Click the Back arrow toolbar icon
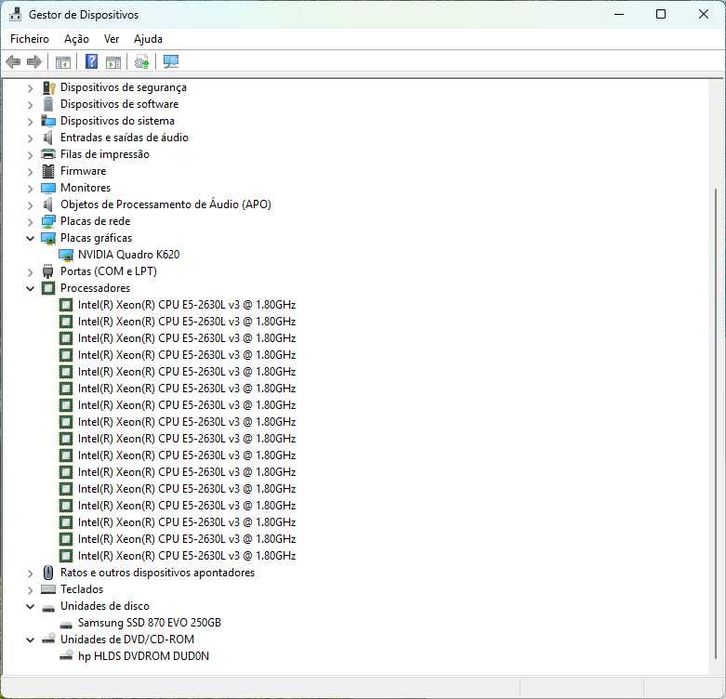 click(x=13, y=62)
